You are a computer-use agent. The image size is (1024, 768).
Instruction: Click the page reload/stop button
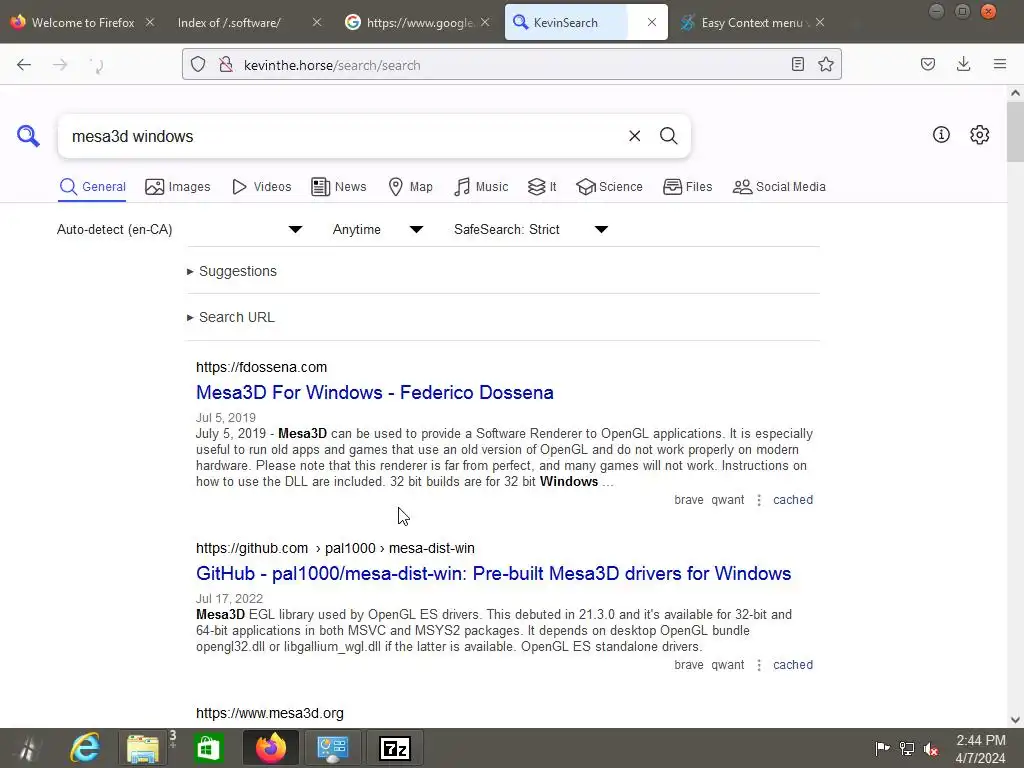pyautogui.click(x=96, y=64)
